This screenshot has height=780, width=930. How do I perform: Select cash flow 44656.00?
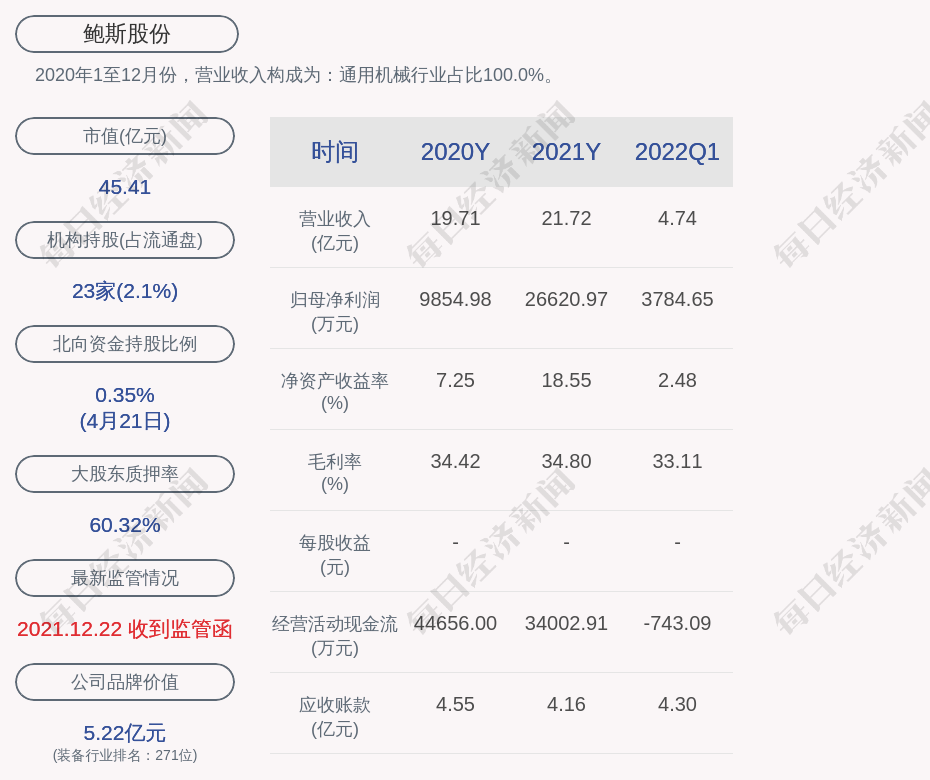455,623
